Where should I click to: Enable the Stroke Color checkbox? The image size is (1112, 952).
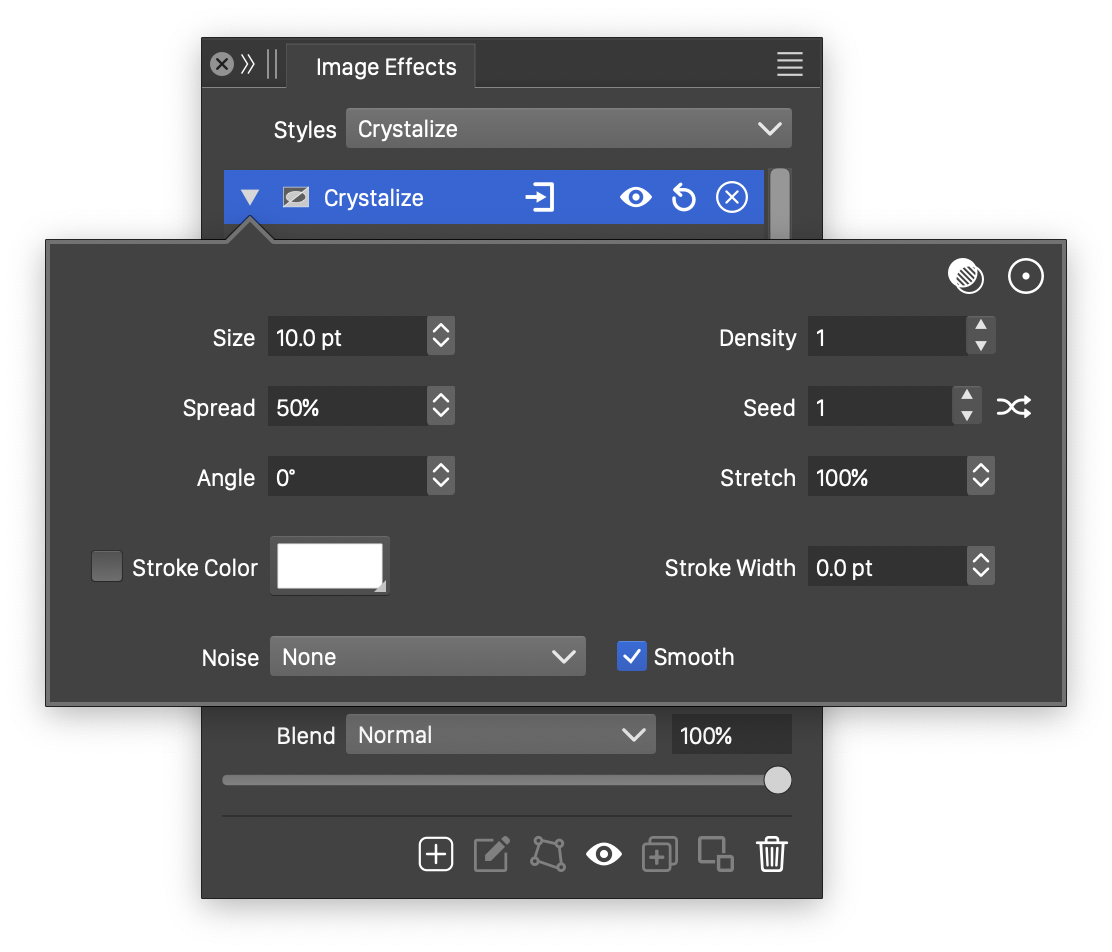click(107, 567)
